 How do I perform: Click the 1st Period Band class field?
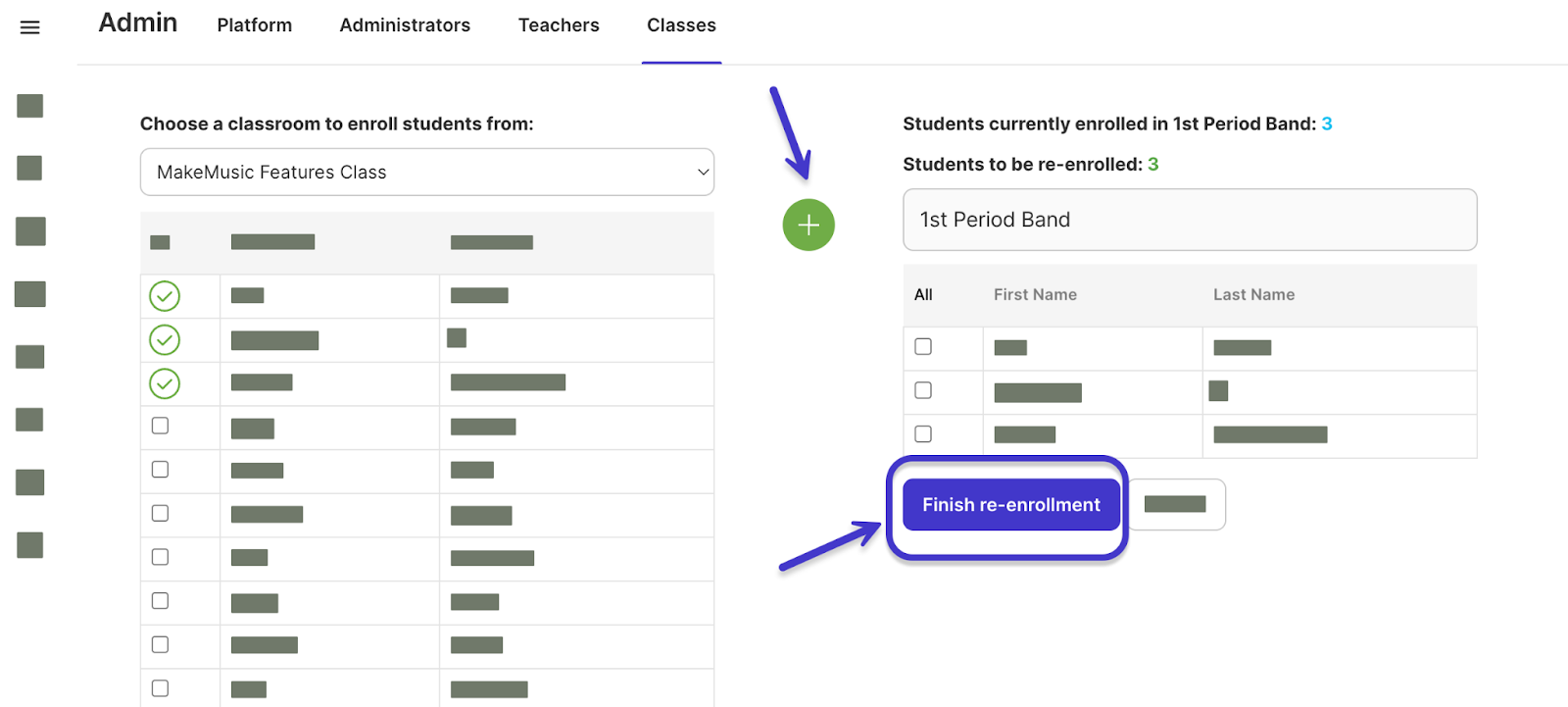click(1190, 220)
